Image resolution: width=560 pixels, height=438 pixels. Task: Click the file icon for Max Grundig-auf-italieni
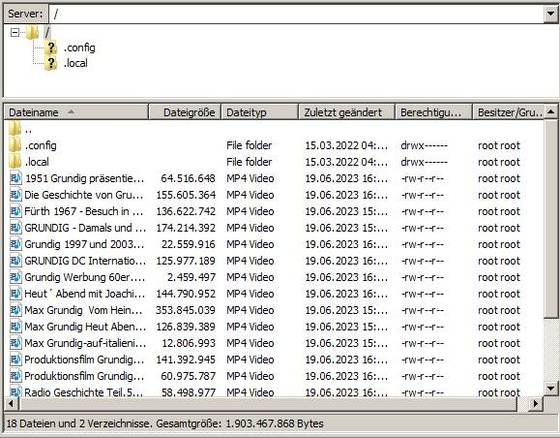pos(16,343)
